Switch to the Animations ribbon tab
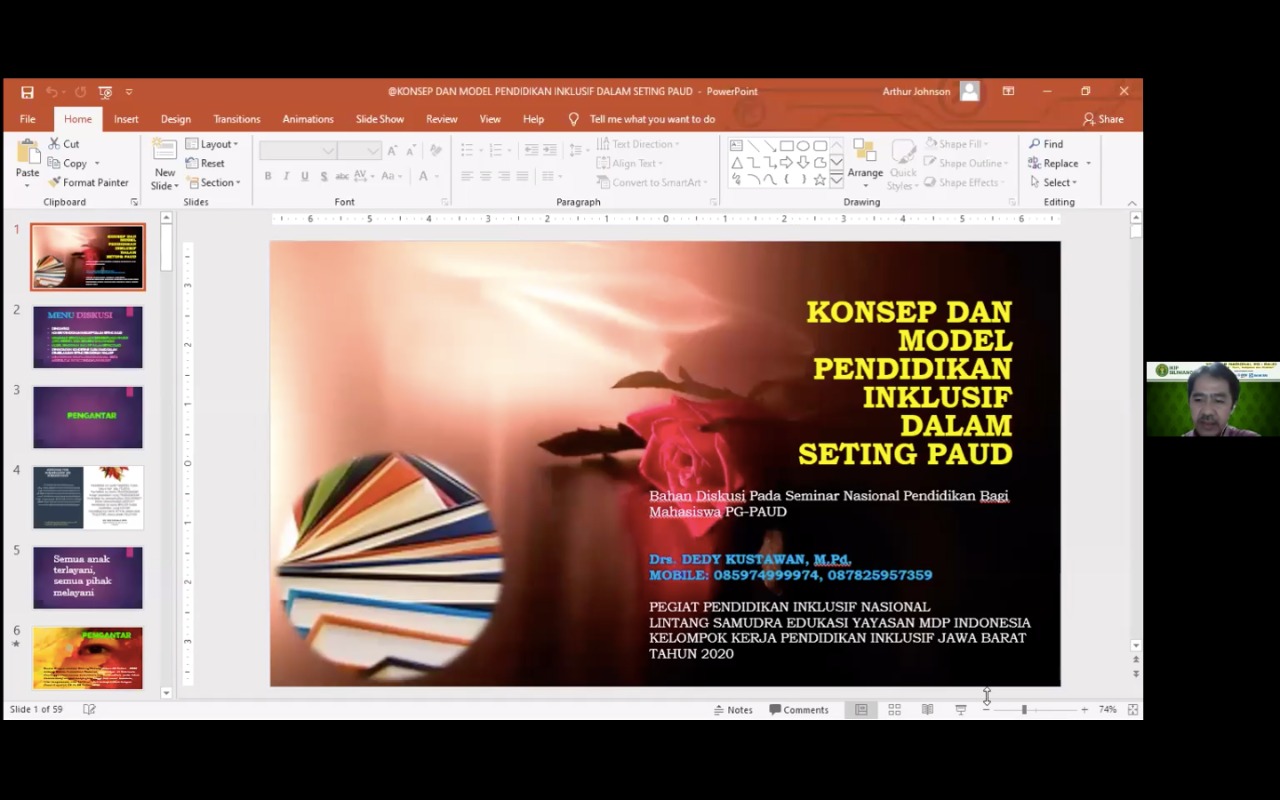Screen dimensions: 1280x800 pyautogui.click(x=307, y=118)
